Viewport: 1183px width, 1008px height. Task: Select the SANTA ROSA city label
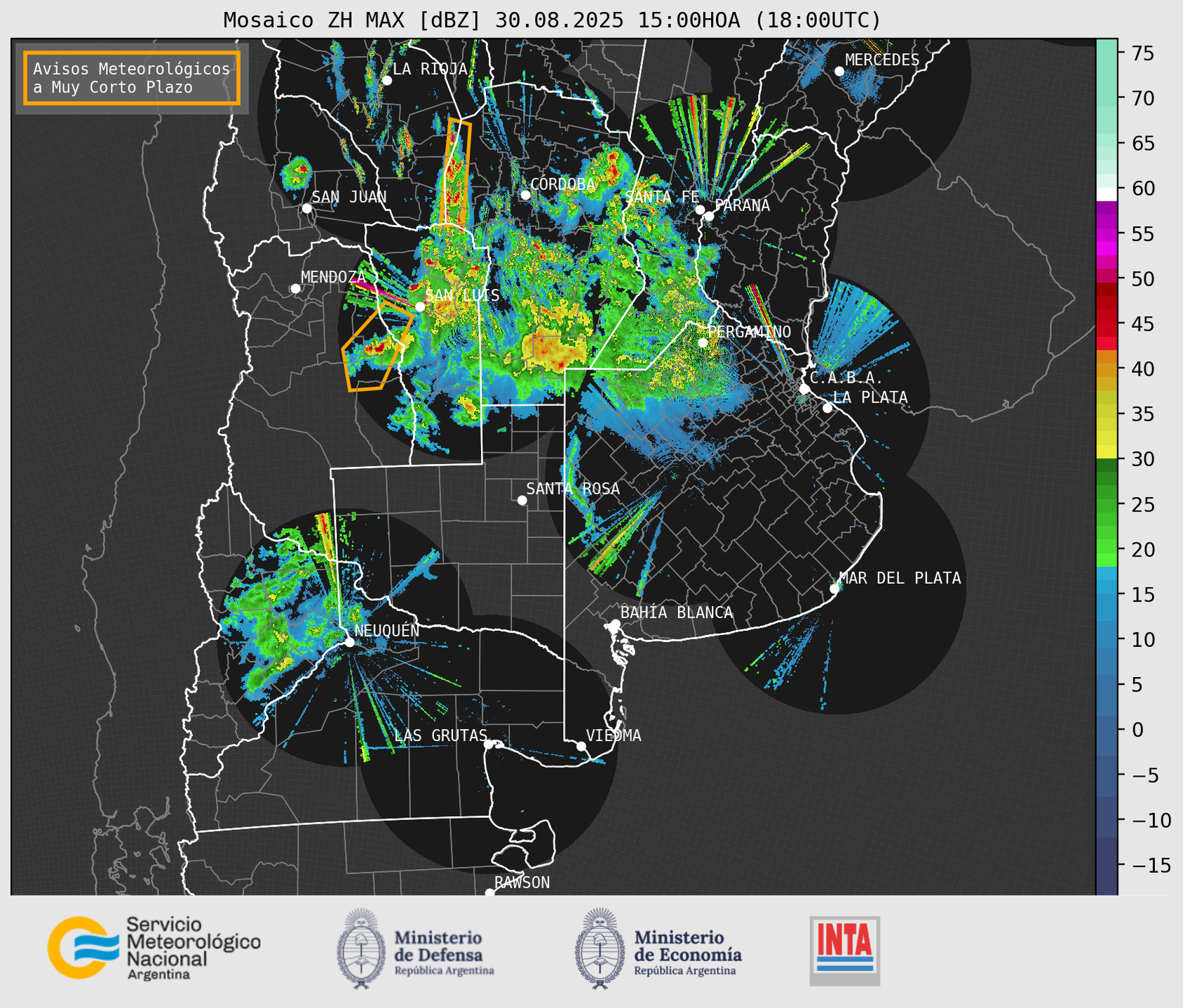(573, 489)
